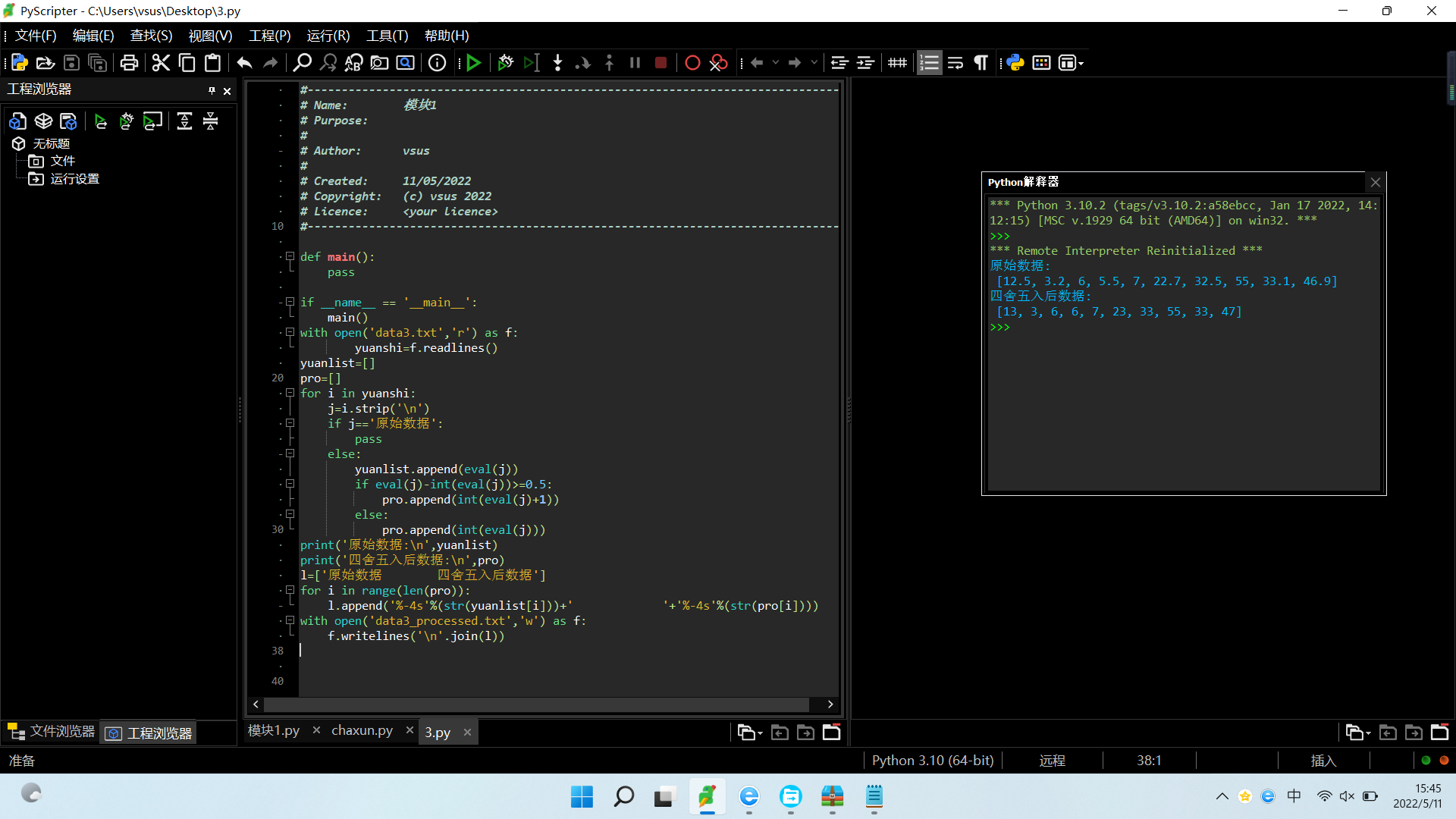
Task: Open the 运行(R) menu
Action: (x=328, y=36)
